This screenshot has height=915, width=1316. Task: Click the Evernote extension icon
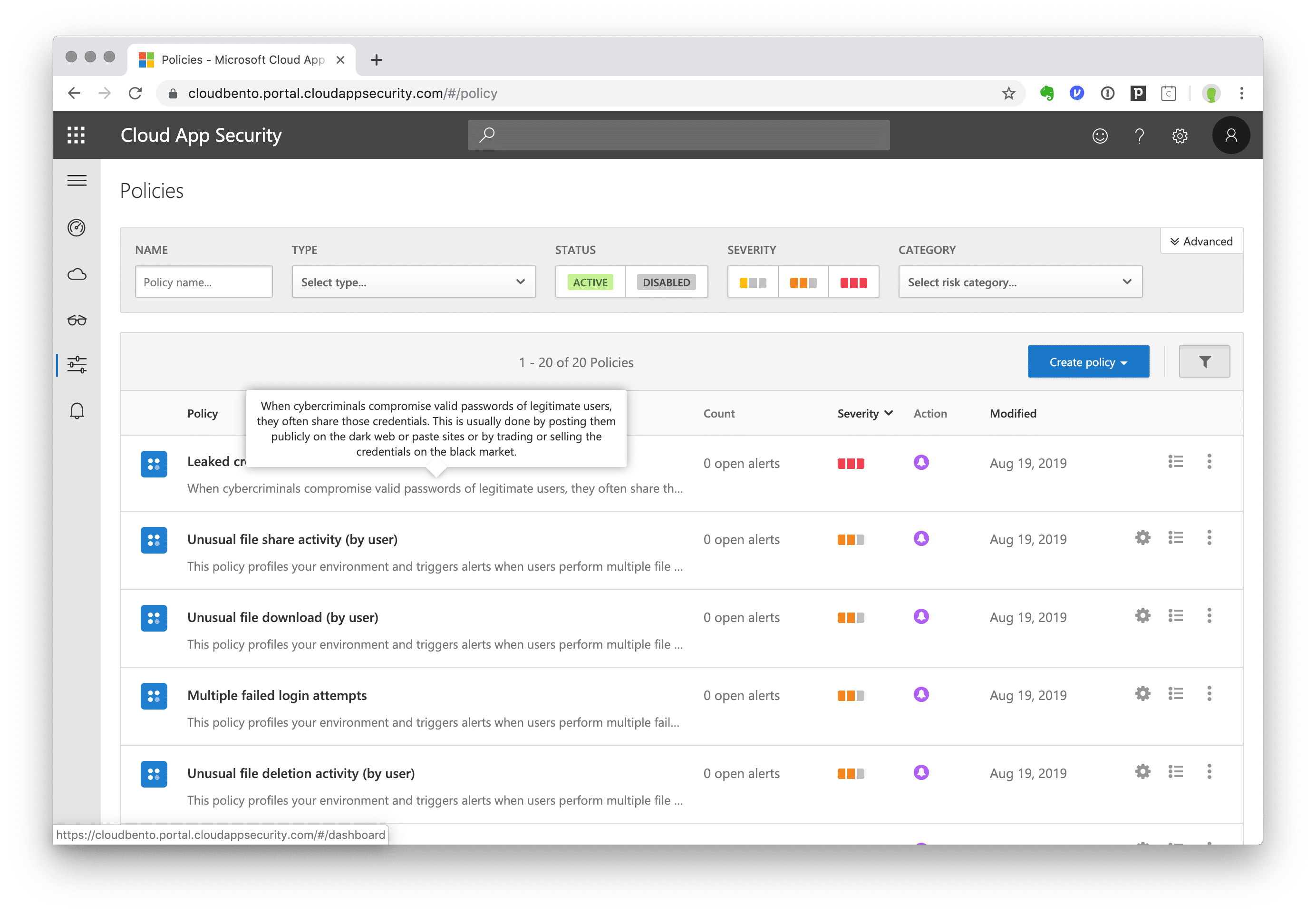coord(1046,93)
